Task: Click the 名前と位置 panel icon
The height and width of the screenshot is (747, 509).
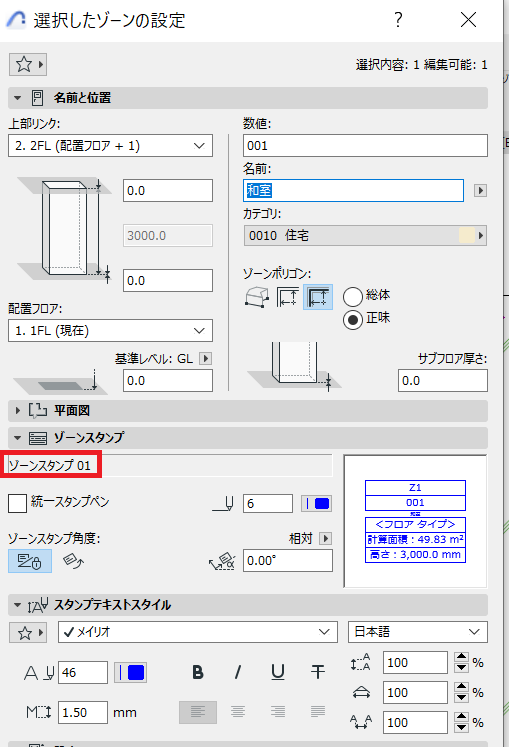Action: click(x=37, y=98)
